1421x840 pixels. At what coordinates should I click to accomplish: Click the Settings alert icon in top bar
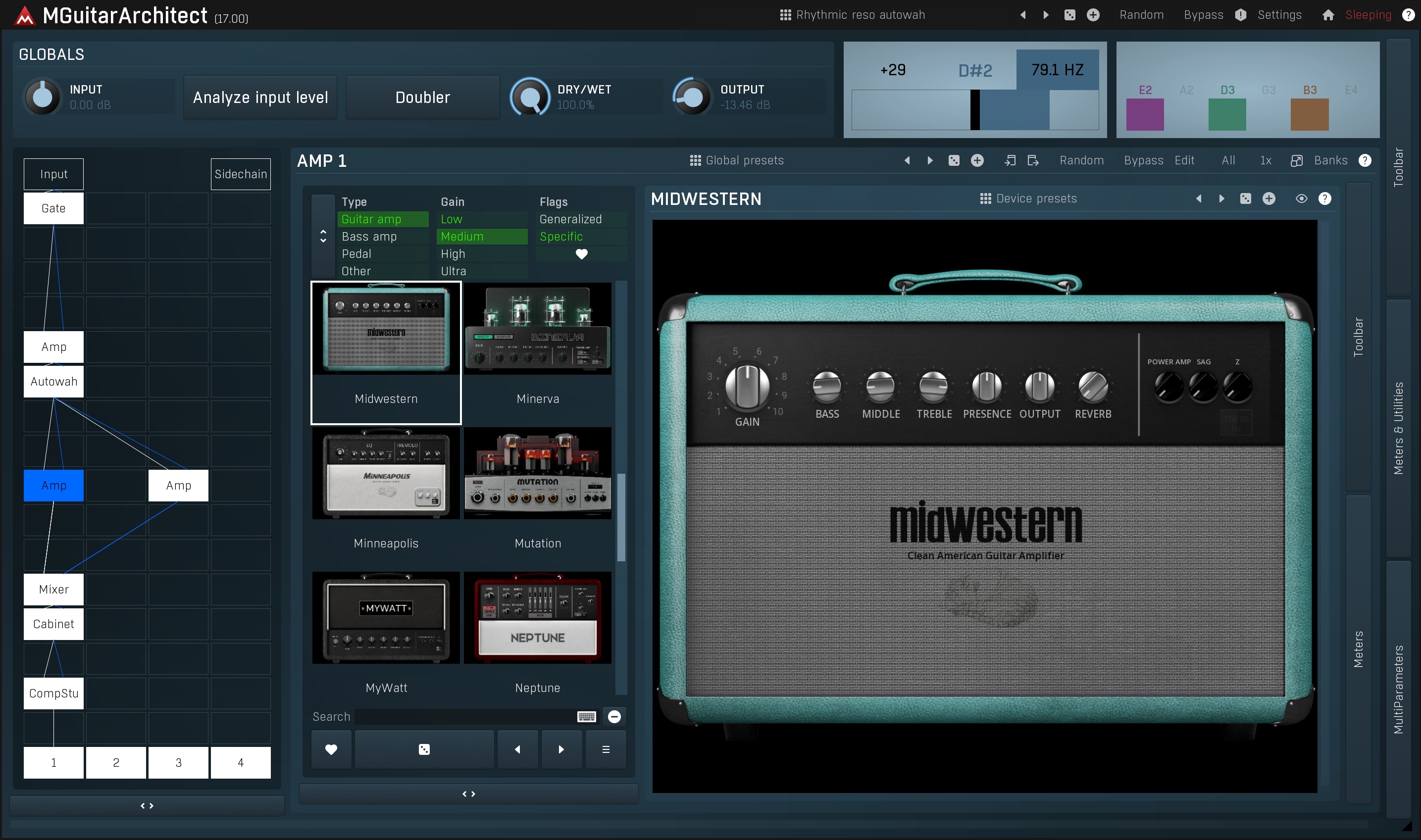tap(1240, 15)
